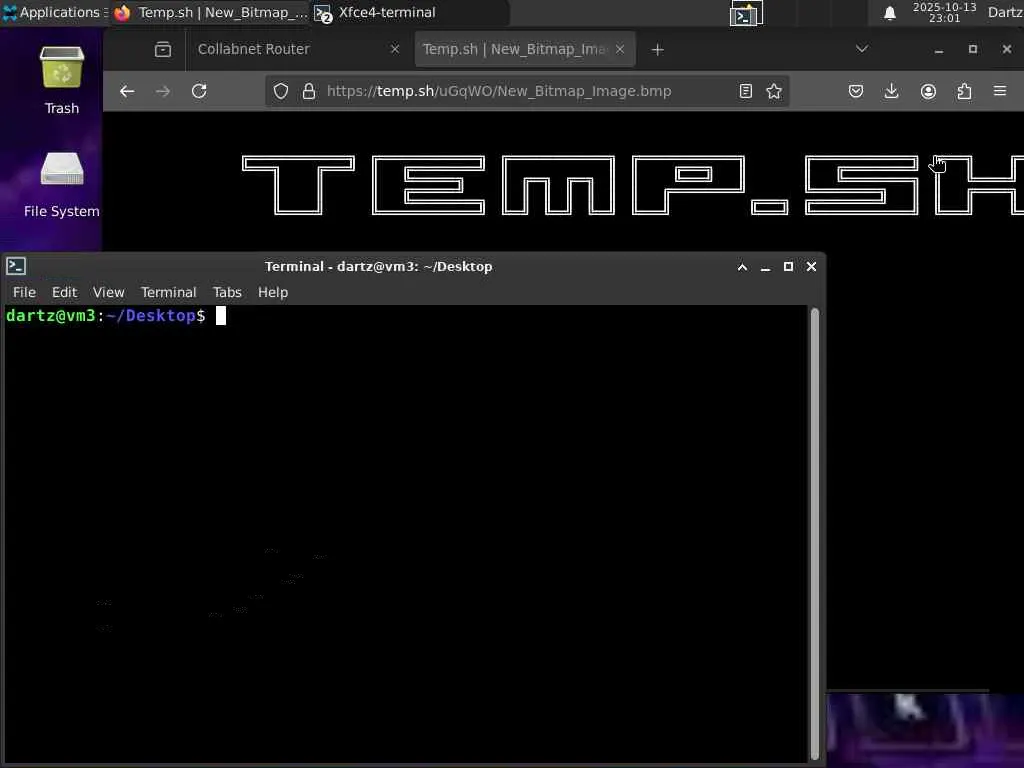Open the clock showing 2025-10-13 23:01
Screen dimensions: 1024x768
pos(944,12)
